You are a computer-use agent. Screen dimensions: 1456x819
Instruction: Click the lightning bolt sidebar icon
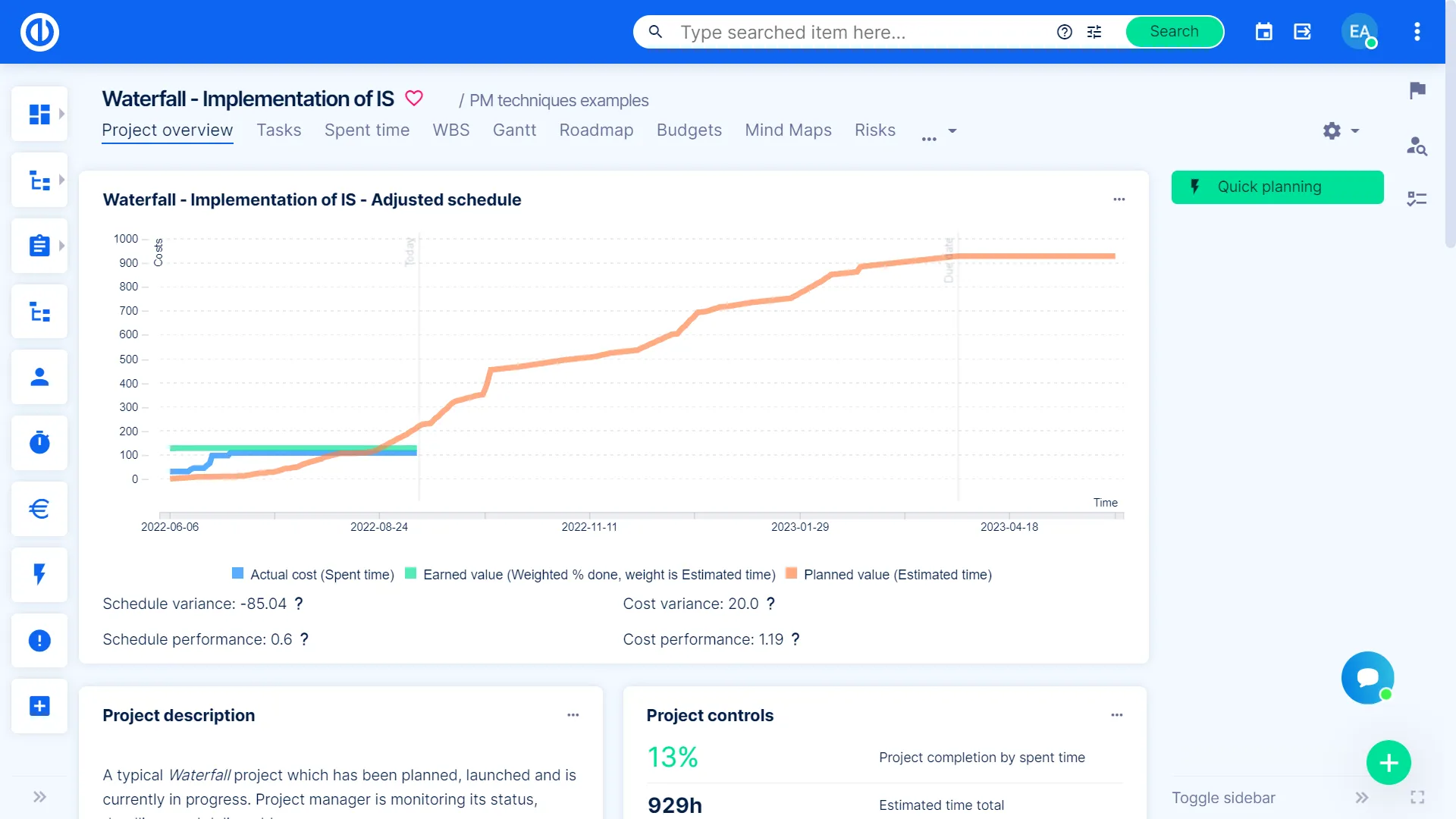39,574
